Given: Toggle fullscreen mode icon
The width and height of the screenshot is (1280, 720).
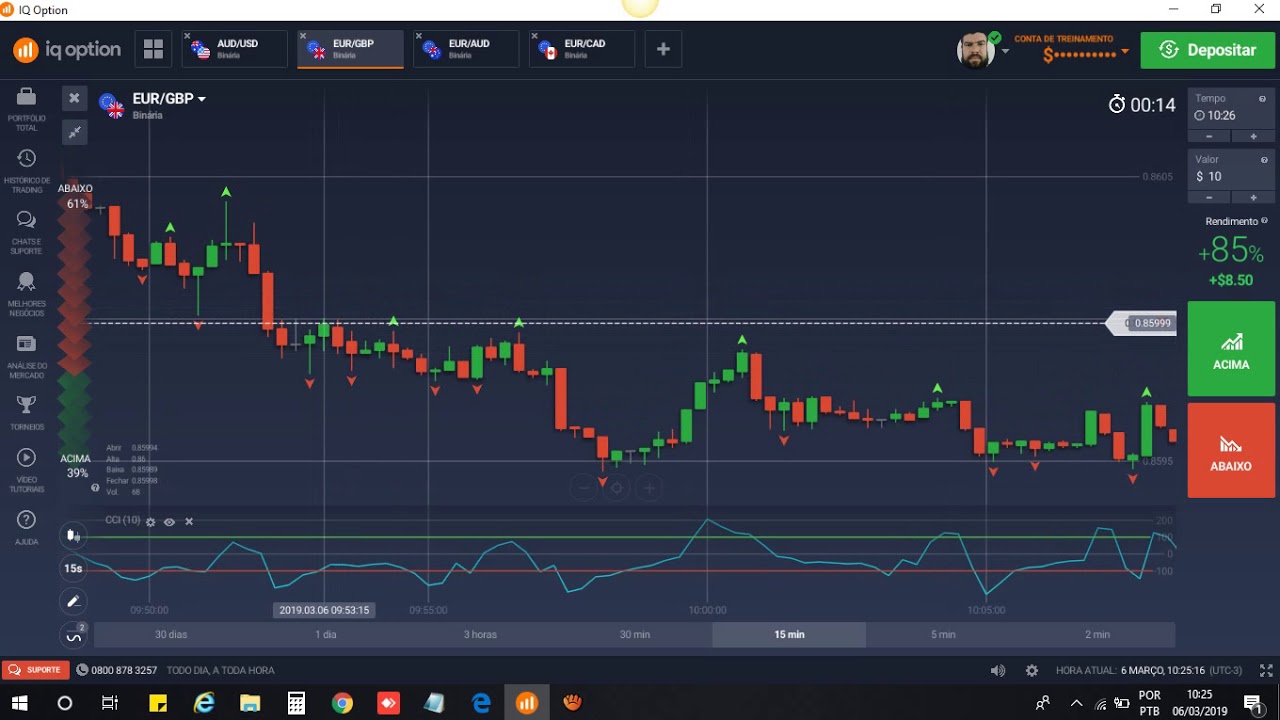Looking at the screenshot, I should [1266, 670].
